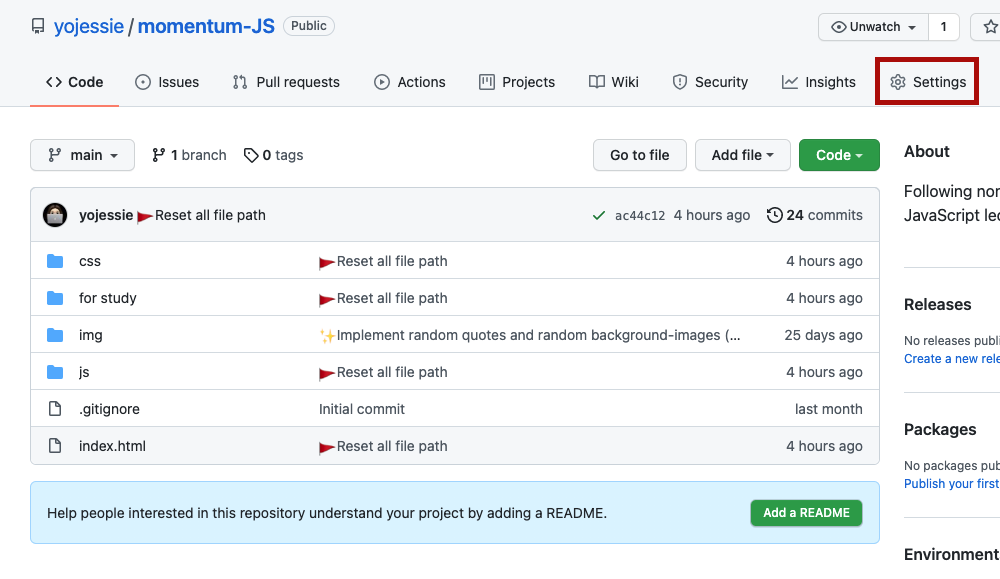
Task: Open Initial commit message link
Action: (x=362, y=409)
